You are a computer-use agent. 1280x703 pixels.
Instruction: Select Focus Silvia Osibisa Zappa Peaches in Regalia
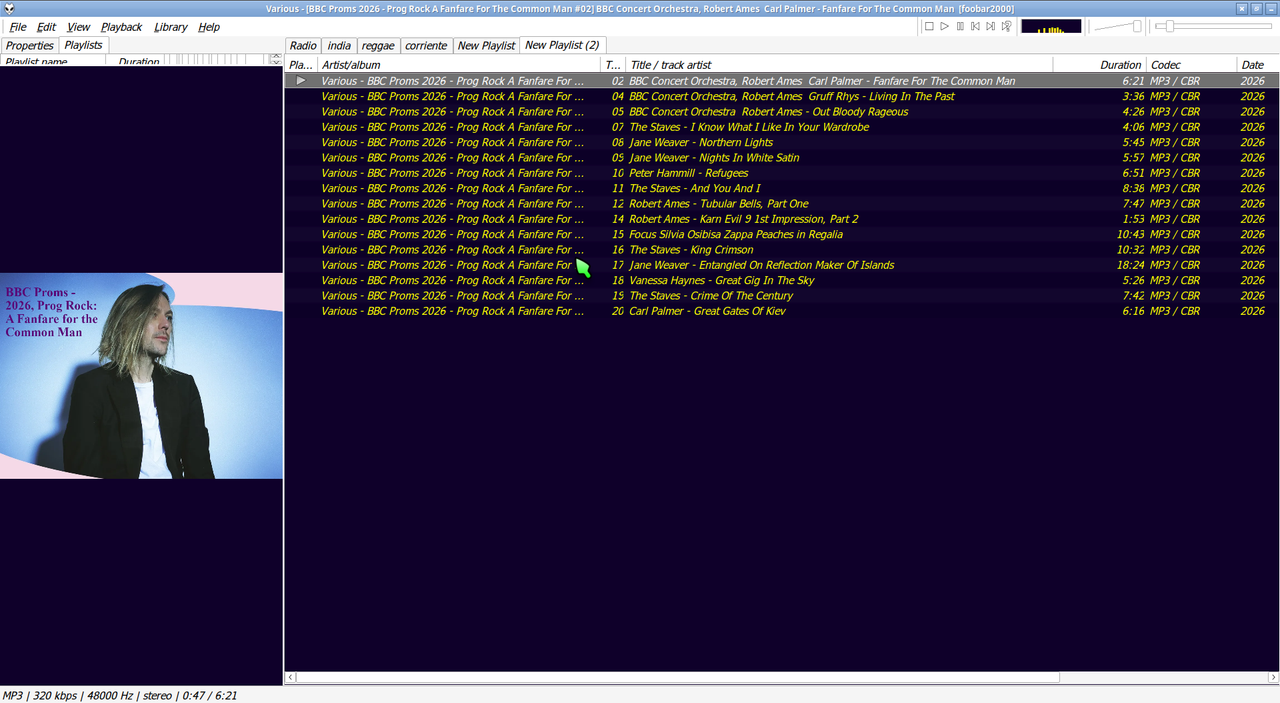(782, 234)
